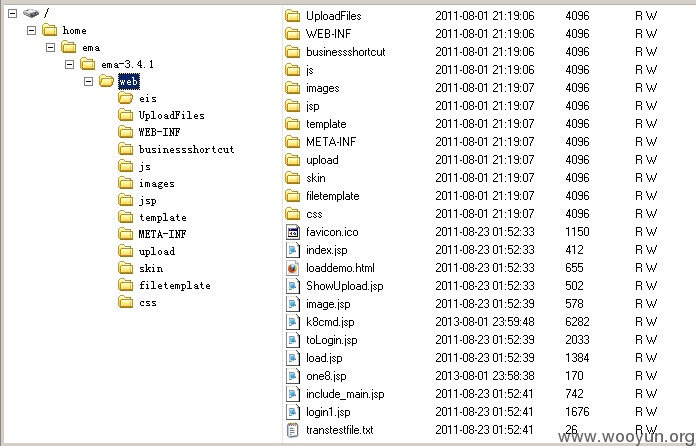Select loaddemo.html file name
Screen dimensions: 696x446
pyautogui.click(x=340, y=268)
